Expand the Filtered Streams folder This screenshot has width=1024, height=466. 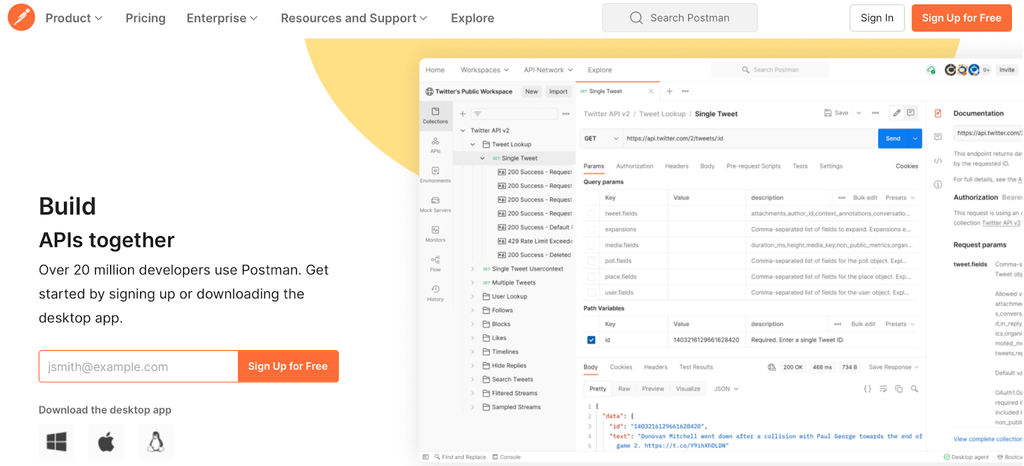(x=473, y=393)
